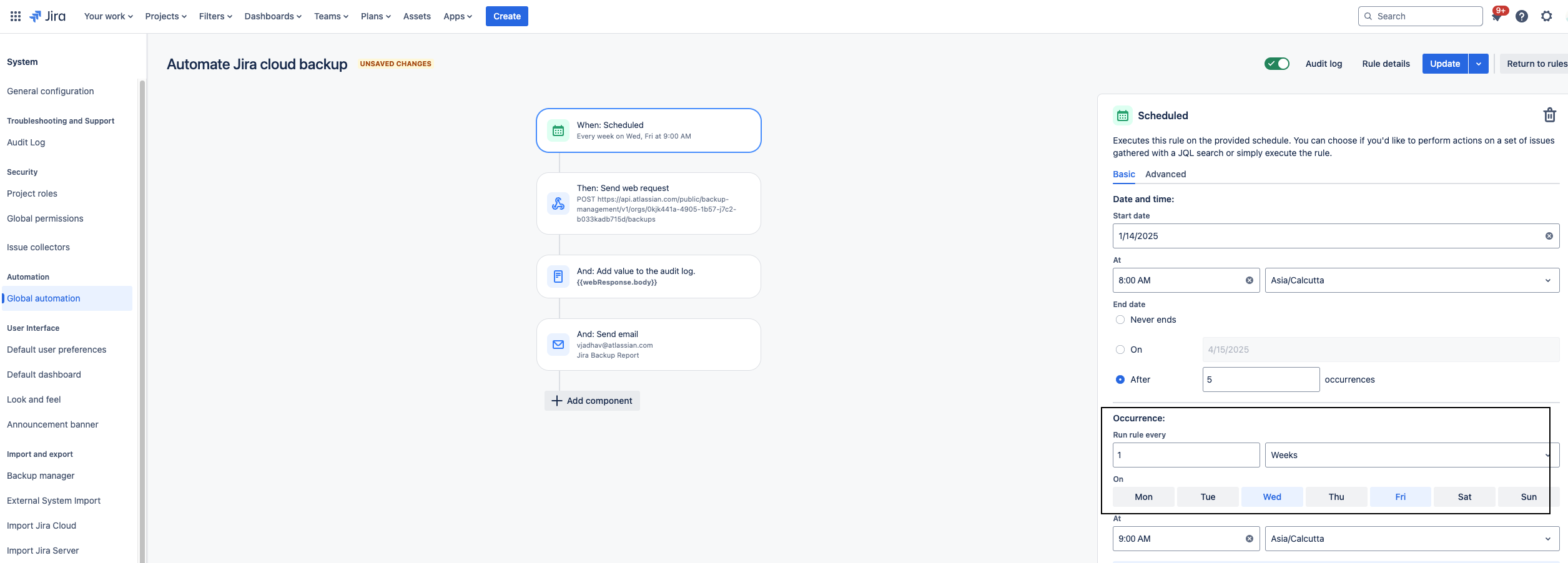Select the After occurrences radio button
The image size is (1568, 563).
point(1120,379)
